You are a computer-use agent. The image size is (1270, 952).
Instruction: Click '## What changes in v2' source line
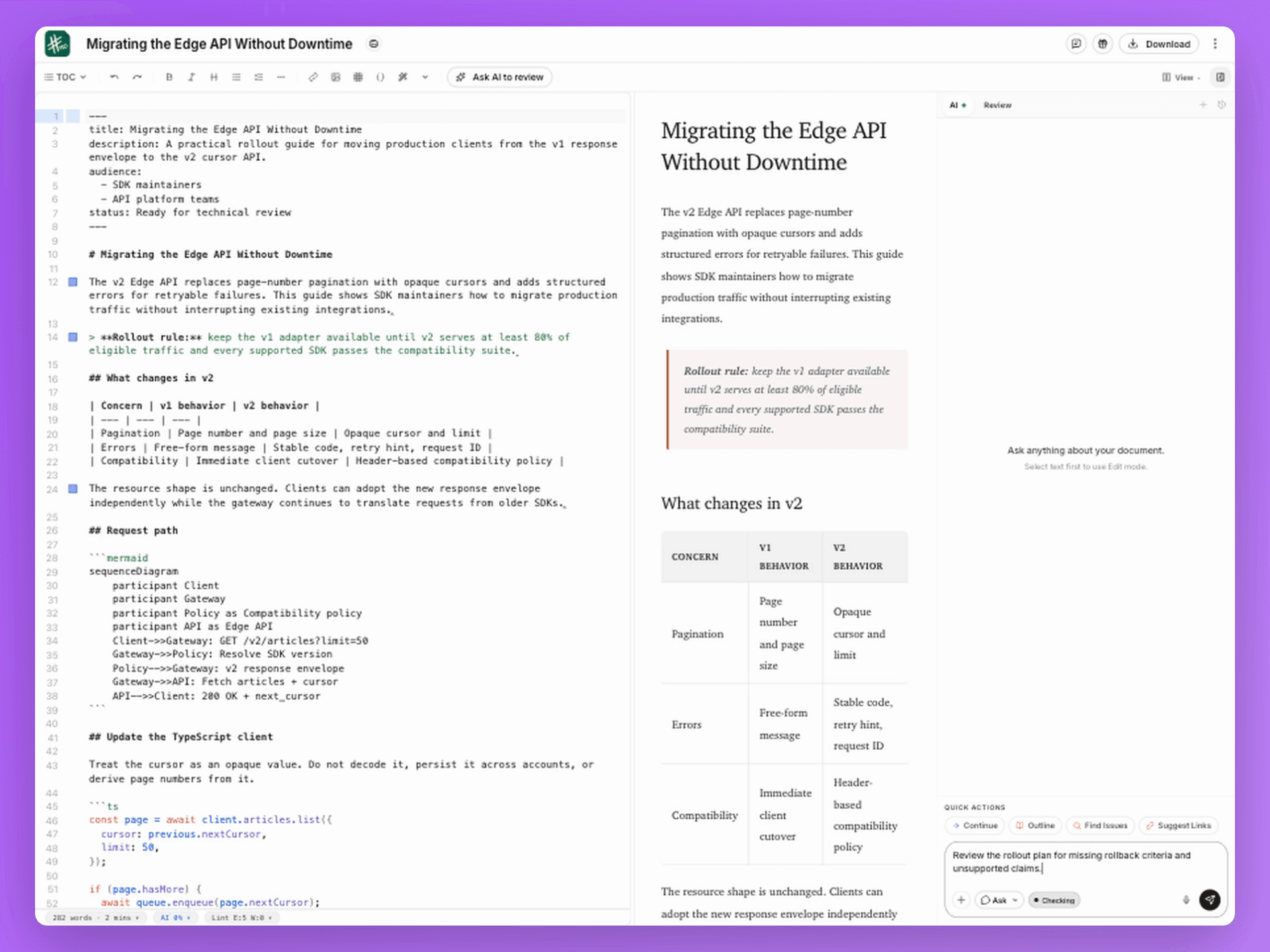pyautogui.click(x=151, y=378)
